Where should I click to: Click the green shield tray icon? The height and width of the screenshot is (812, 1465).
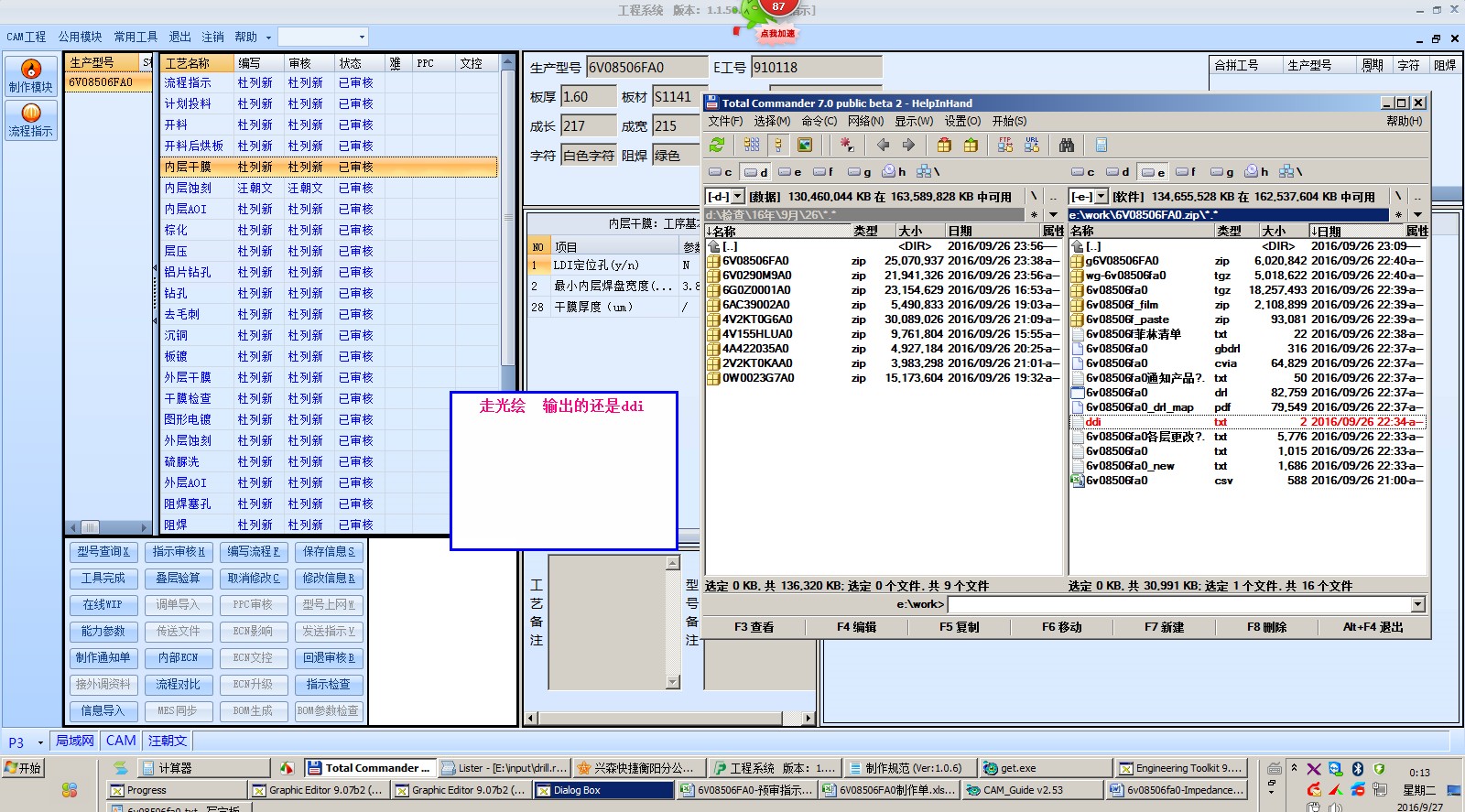pos(1380,769)
